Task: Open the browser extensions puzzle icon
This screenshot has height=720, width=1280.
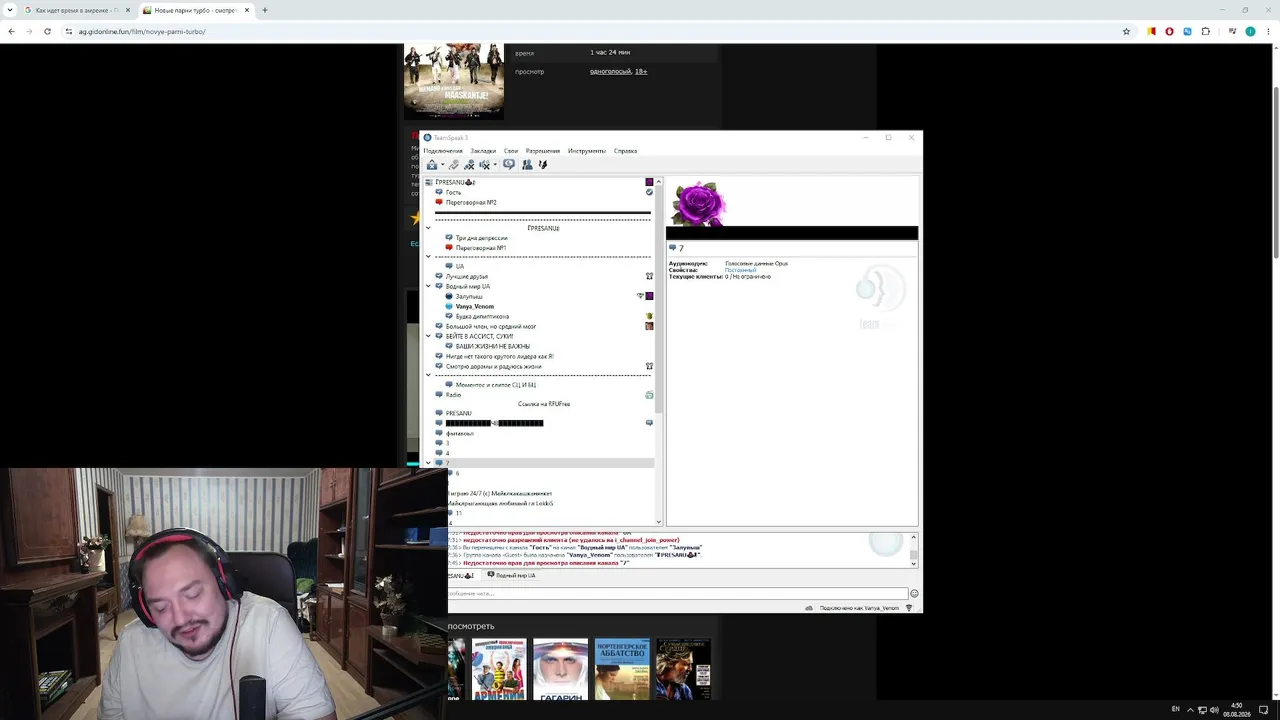Action: coord(1205,31)
